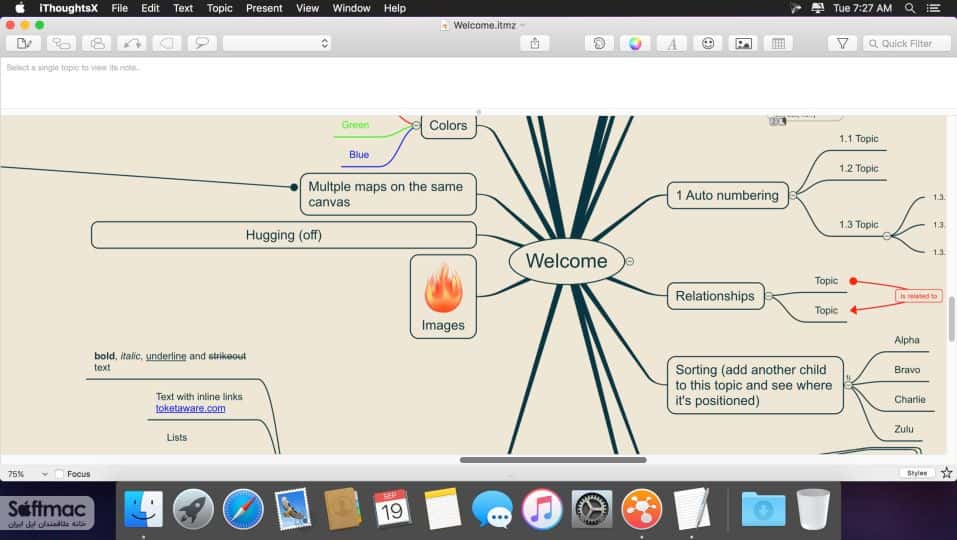The height and width of the screenshot is (540, 957).
Task: Select the 1.2 Topic node
Action: click(859, 168)
